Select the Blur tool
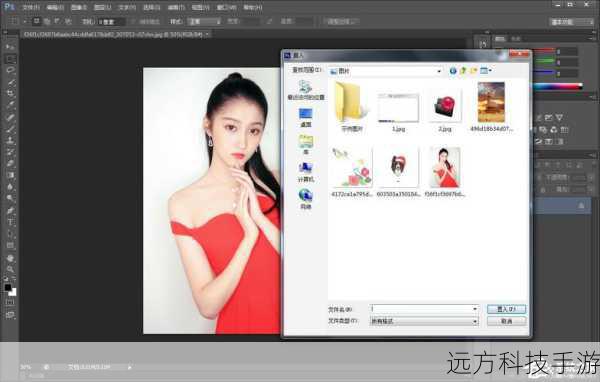Viewport: 600px width, 382px height. [10, 187]
